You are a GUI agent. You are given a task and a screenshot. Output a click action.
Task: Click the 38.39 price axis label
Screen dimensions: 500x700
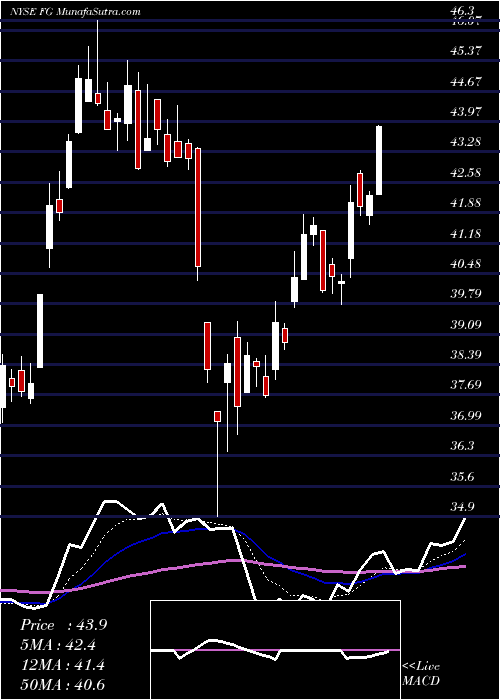(466, 354)
